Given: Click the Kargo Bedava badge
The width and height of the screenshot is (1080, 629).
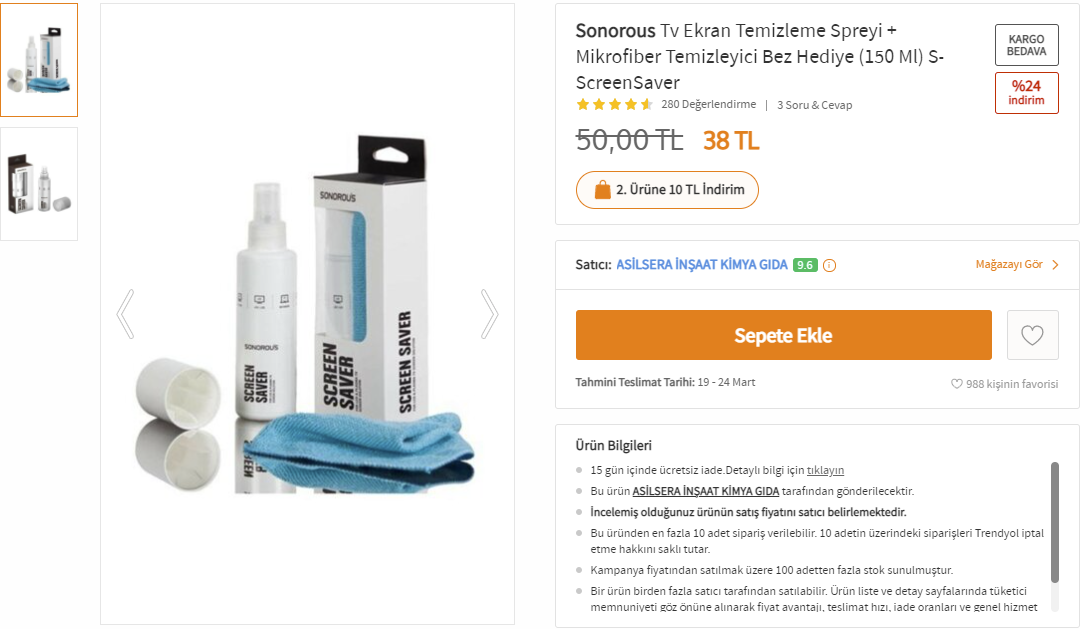Looking at the screenshot, I should click(1026, 45).
